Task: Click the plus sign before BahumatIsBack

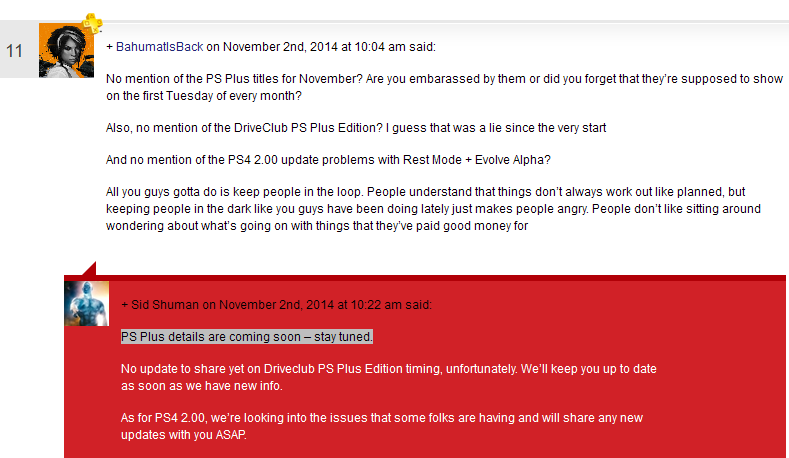Action: pos(109,47)
